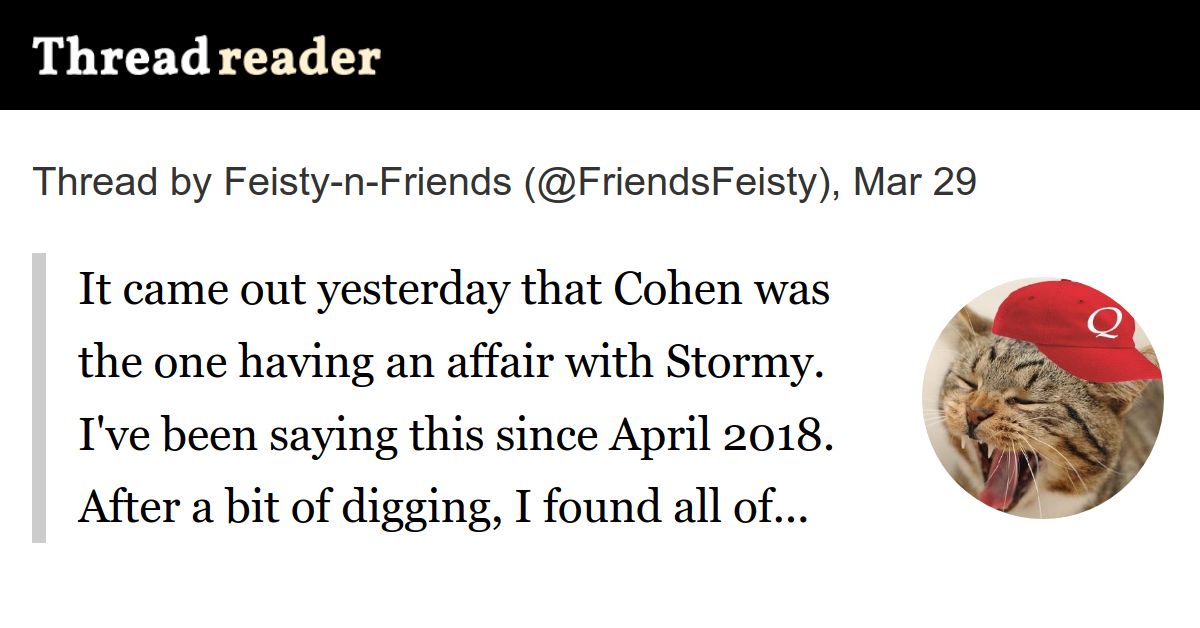Click the cat avatar profile picture
This screenshot has height=628, width=1200.
pyautogui.click(x=1042, y=397)
